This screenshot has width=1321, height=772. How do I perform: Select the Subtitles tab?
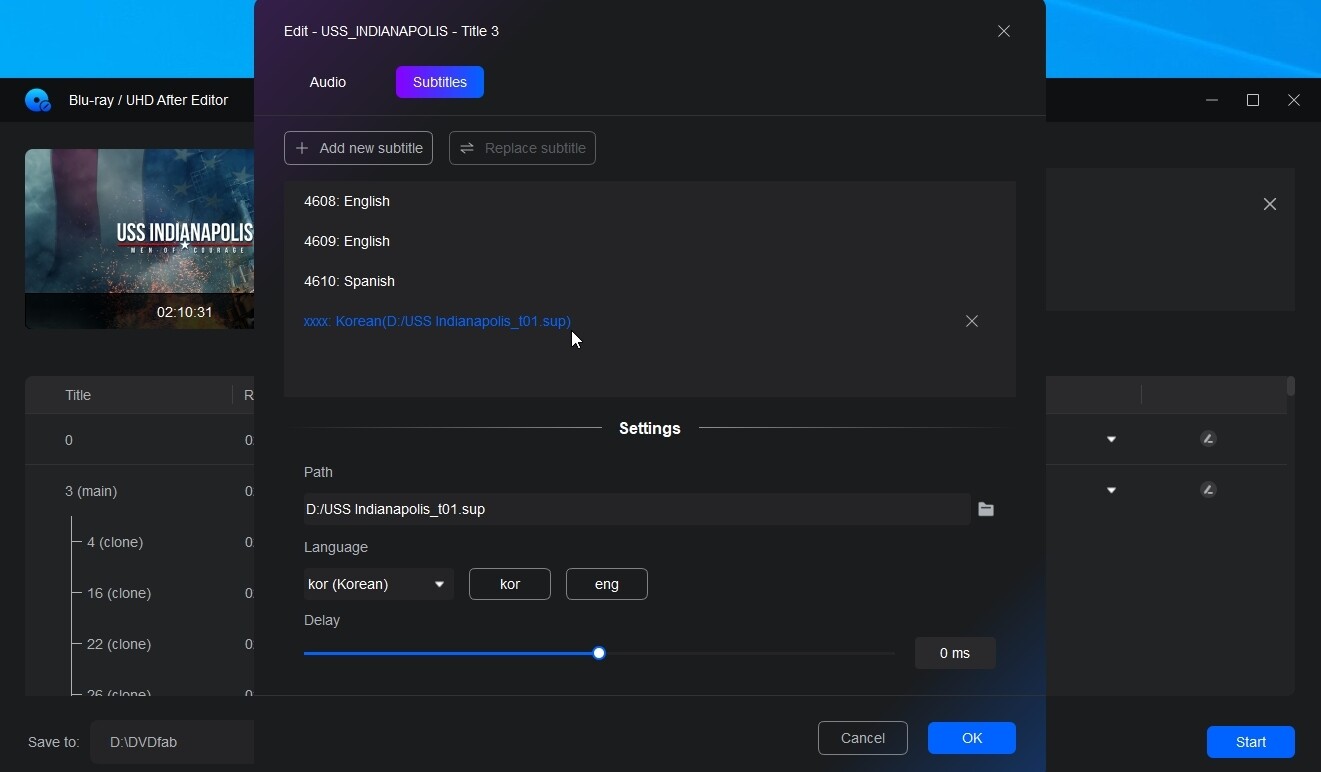440,82
